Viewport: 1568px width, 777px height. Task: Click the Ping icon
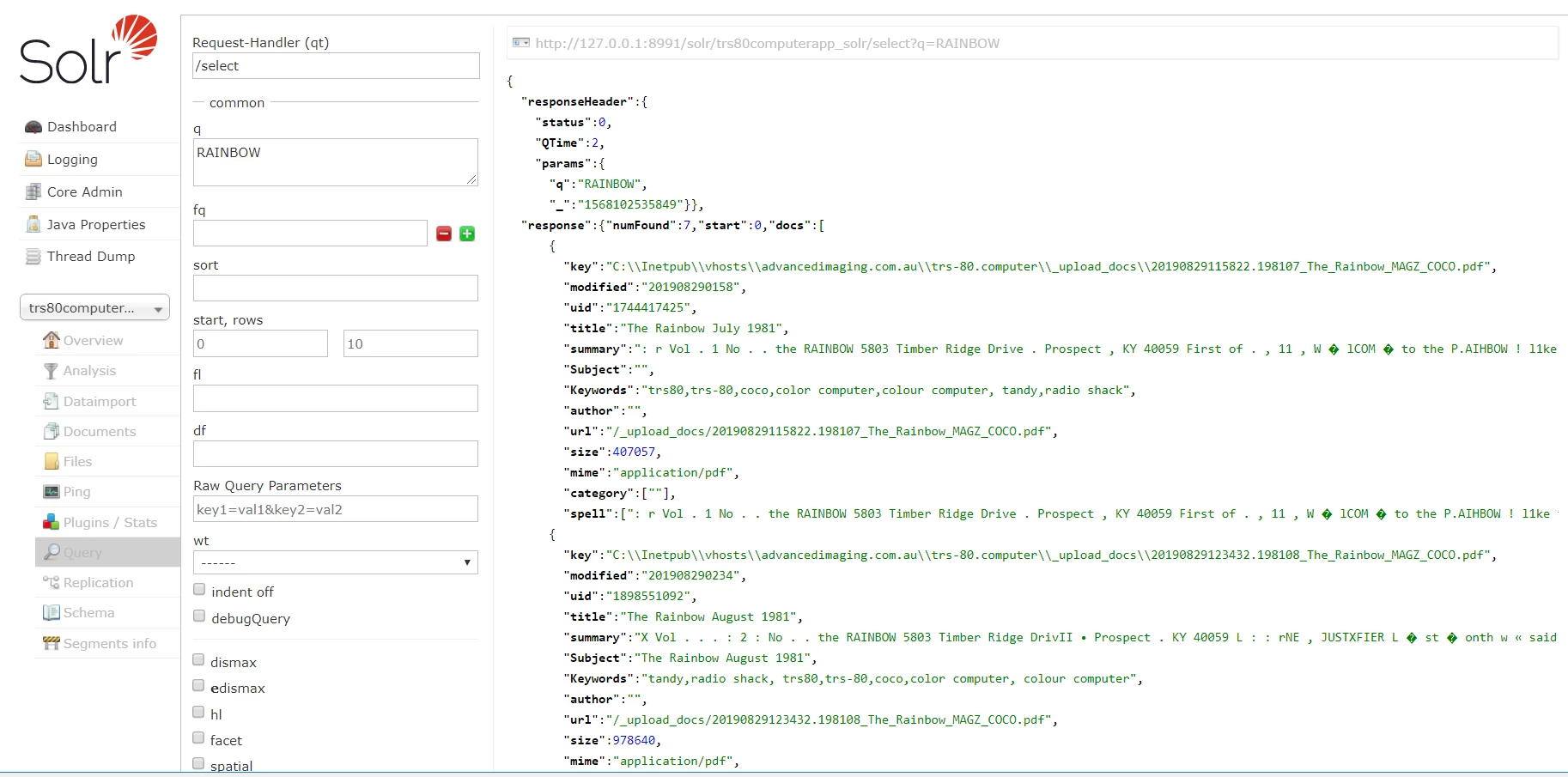tap(52, 491)
